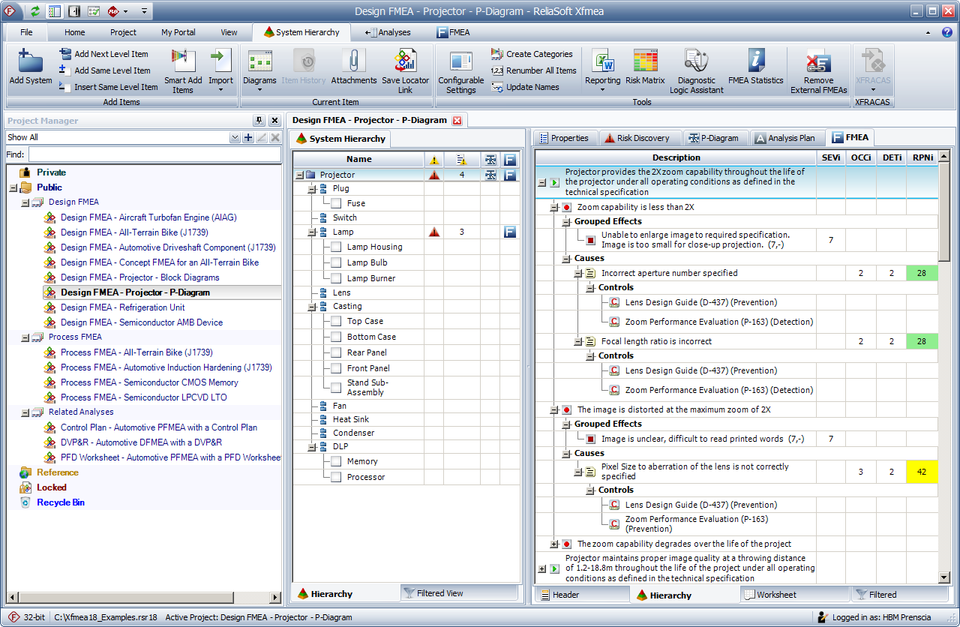Collapse the Projector hierarchy node
This screenshot has height=627, width=960.
pos(299,175)
